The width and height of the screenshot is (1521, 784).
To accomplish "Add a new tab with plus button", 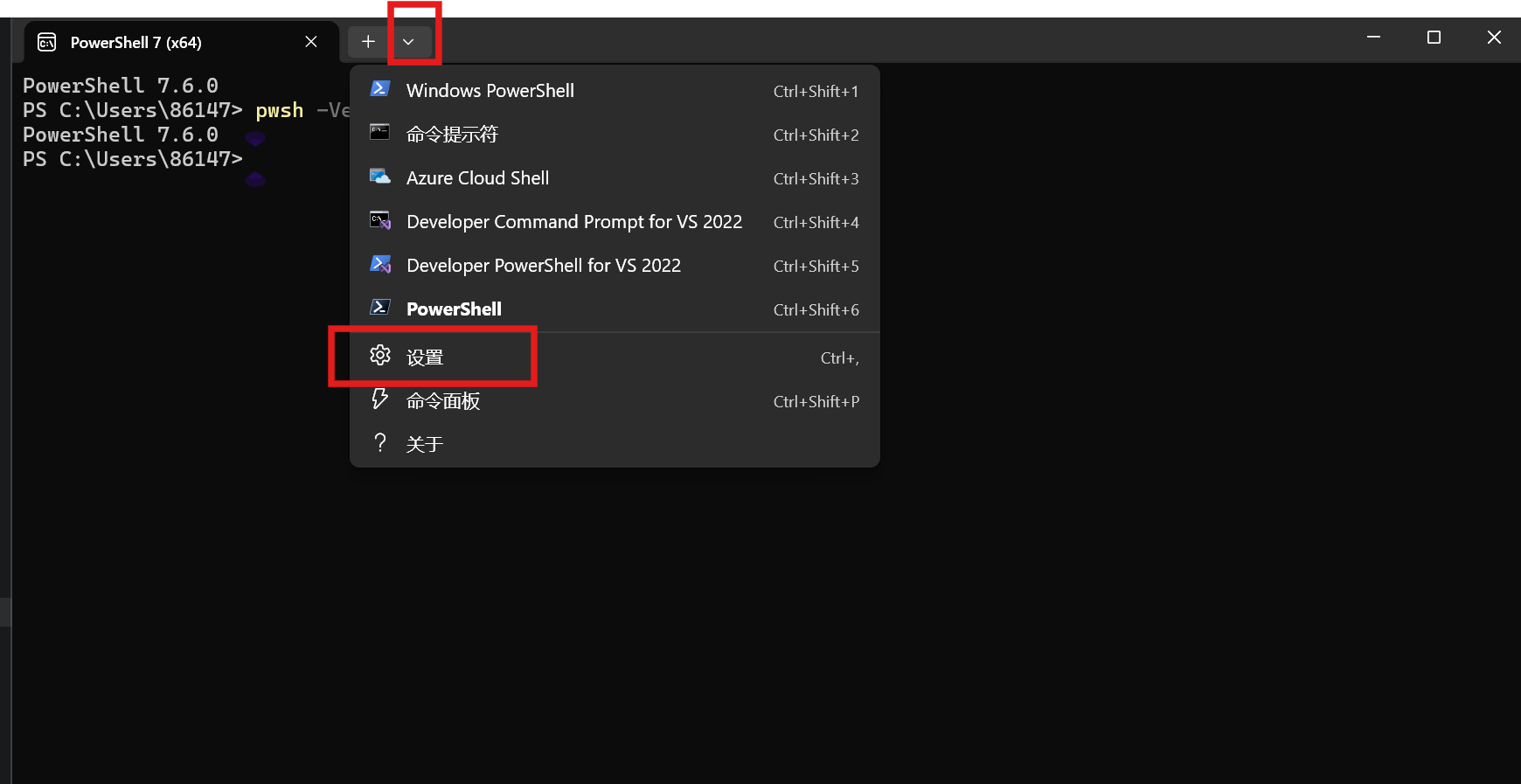I will click(x=368, y=42).
